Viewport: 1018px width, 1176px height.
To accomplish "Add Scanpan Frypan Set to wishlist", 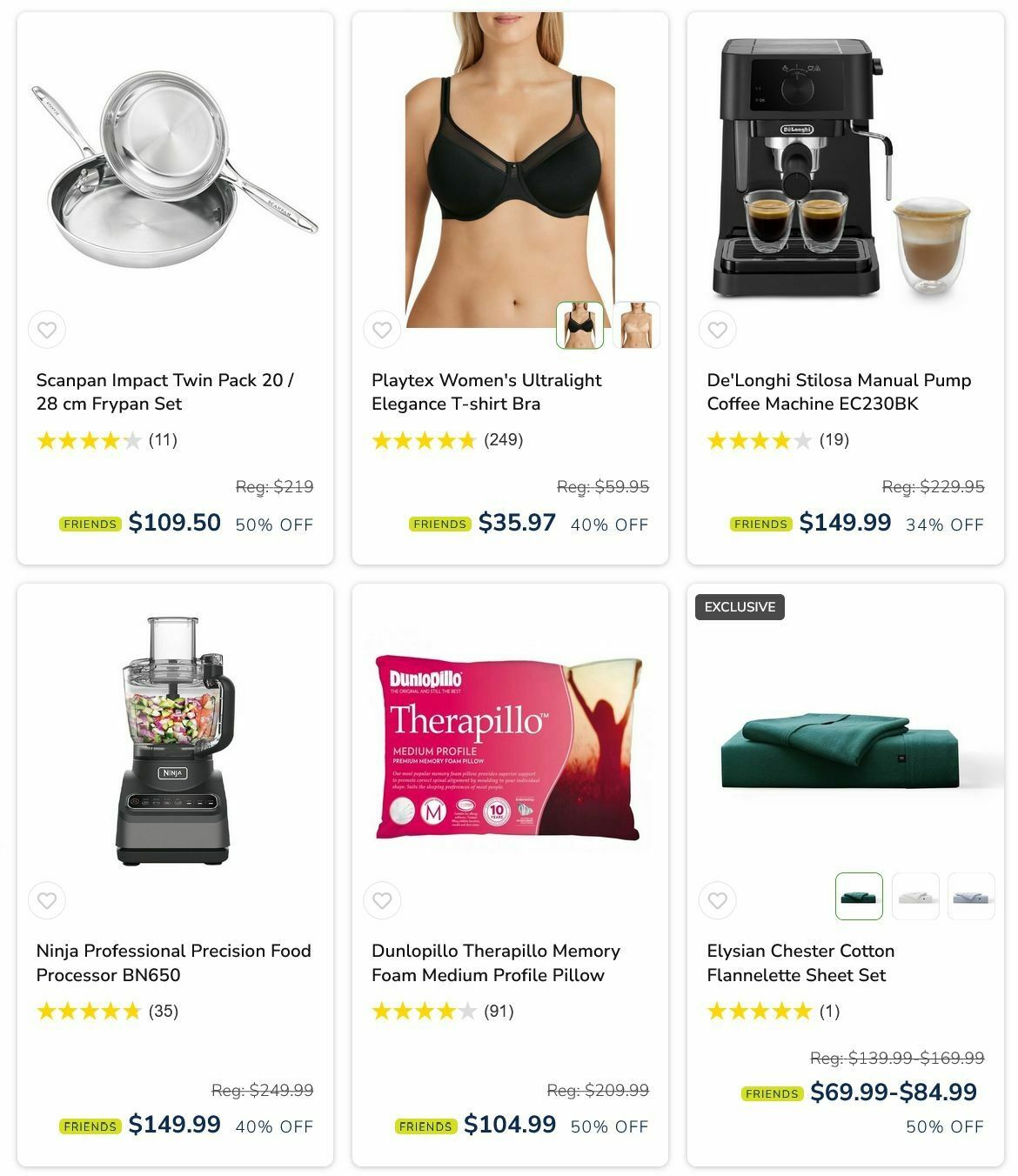I will point(47,330).
